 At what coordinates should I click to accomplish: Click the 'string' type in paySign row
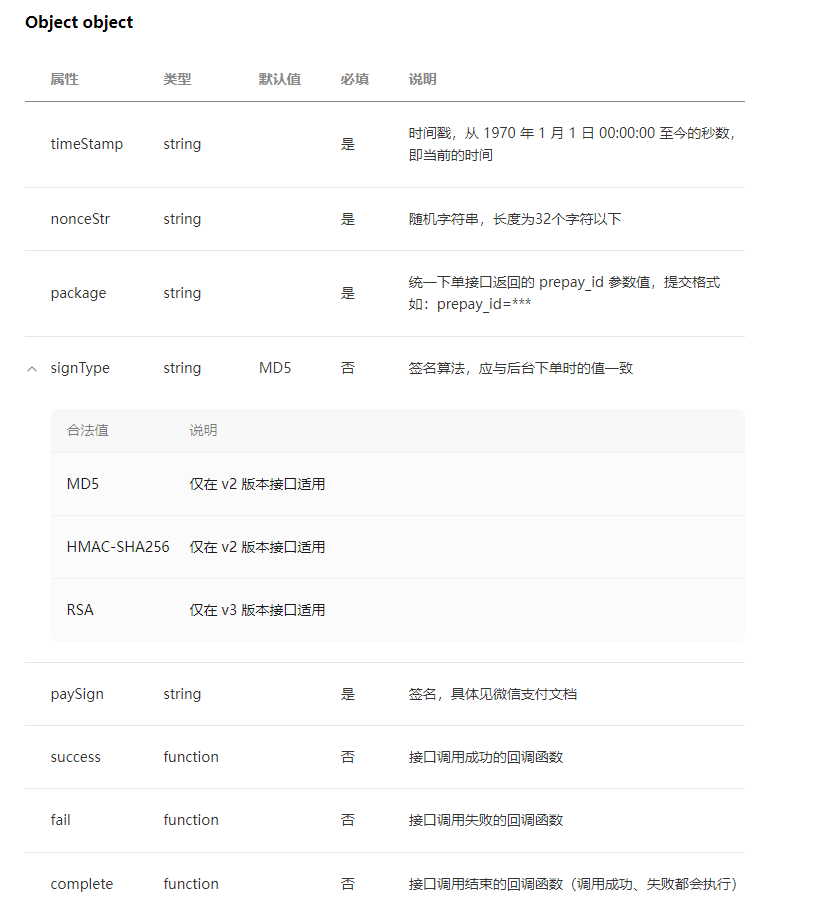click(182, 694)
